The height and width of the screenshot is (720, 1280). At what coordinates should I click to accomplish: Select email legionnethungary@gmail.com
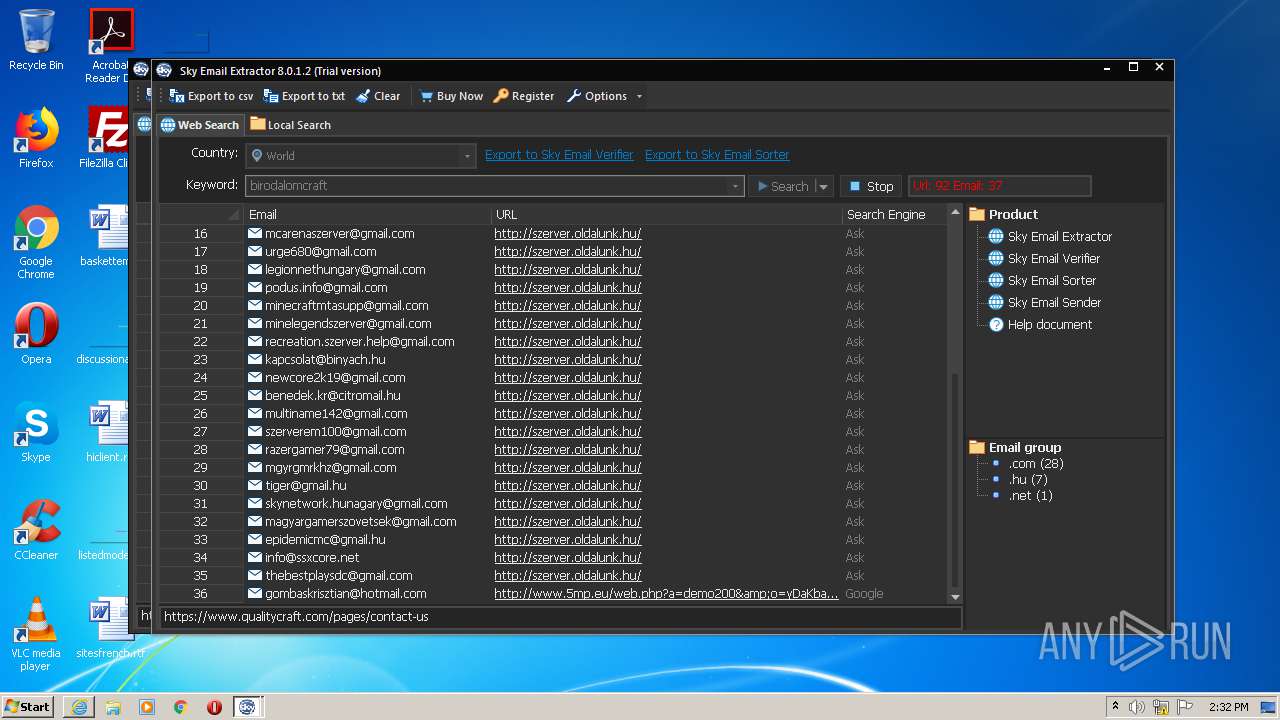click(x=345, y=270)
